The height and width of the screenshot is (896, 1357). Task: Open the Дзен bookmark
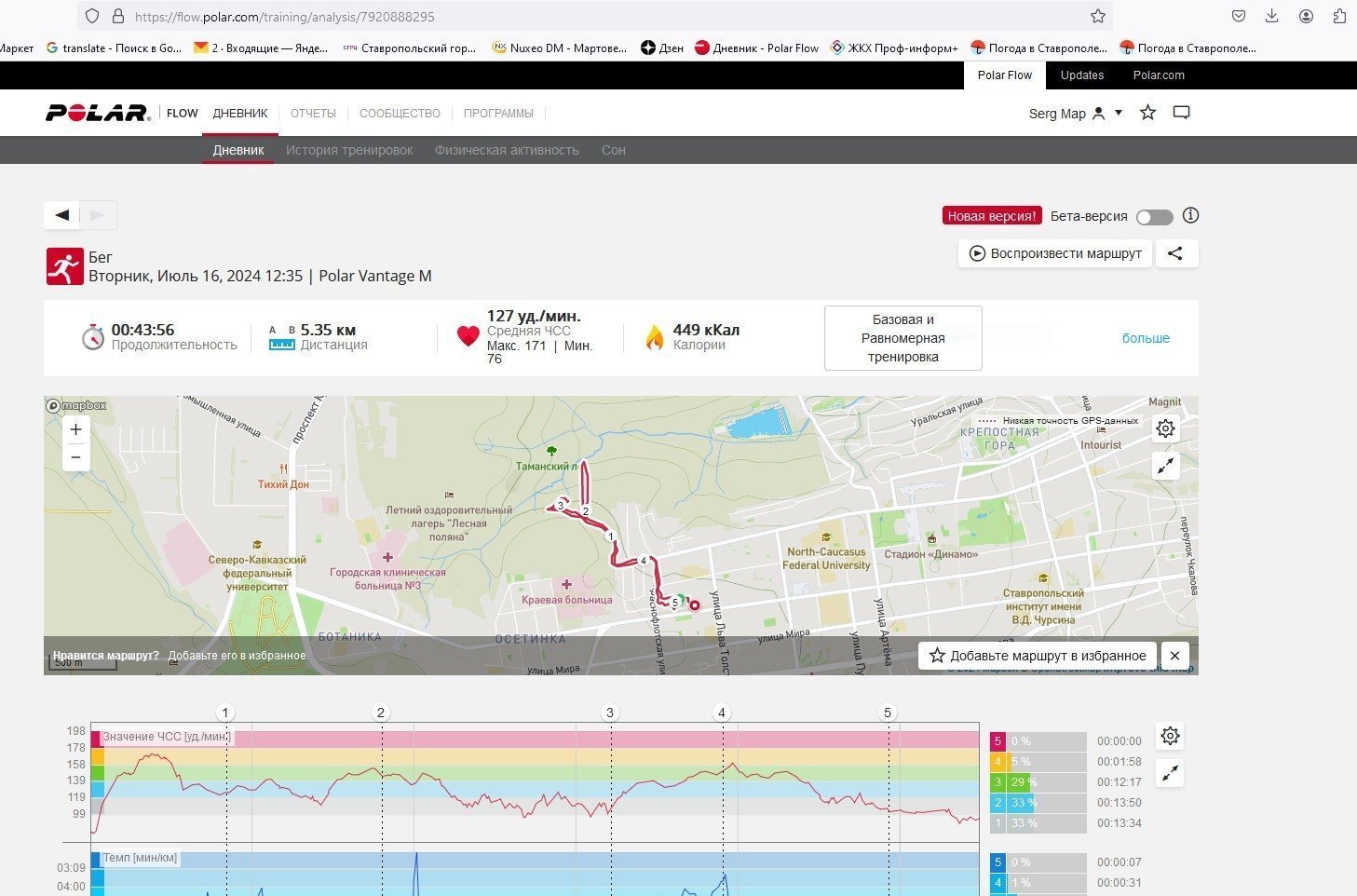[662, 48]
